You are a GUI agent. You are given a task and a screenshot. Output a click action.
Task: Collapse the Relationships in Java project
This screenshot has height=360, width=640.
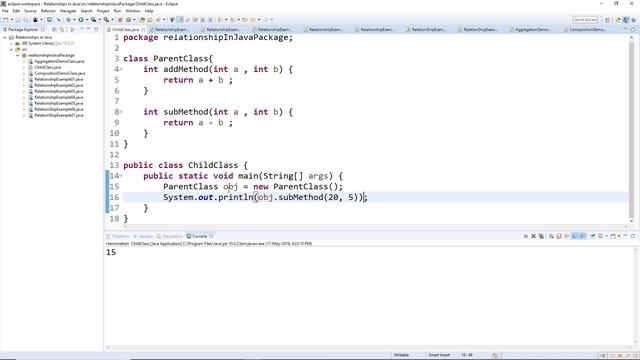click(5, 37)
